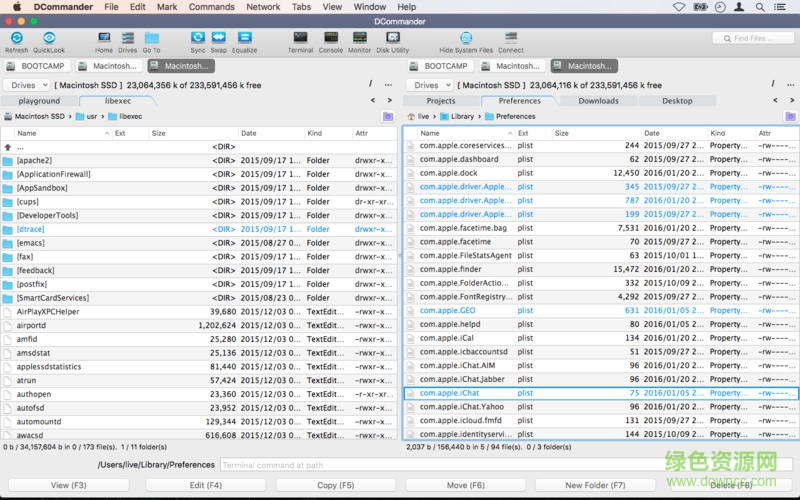Select the playground tab in the left panel

click(39, 101)
